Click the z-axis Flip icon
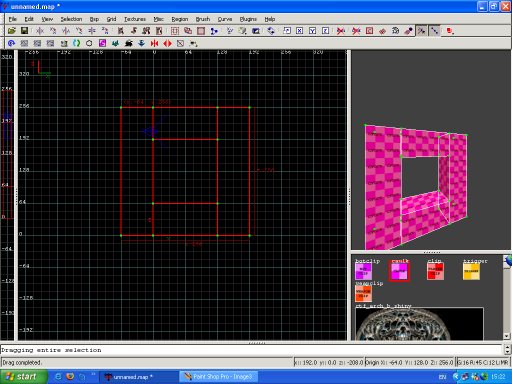The image size is (512, 384). (92, 31)
